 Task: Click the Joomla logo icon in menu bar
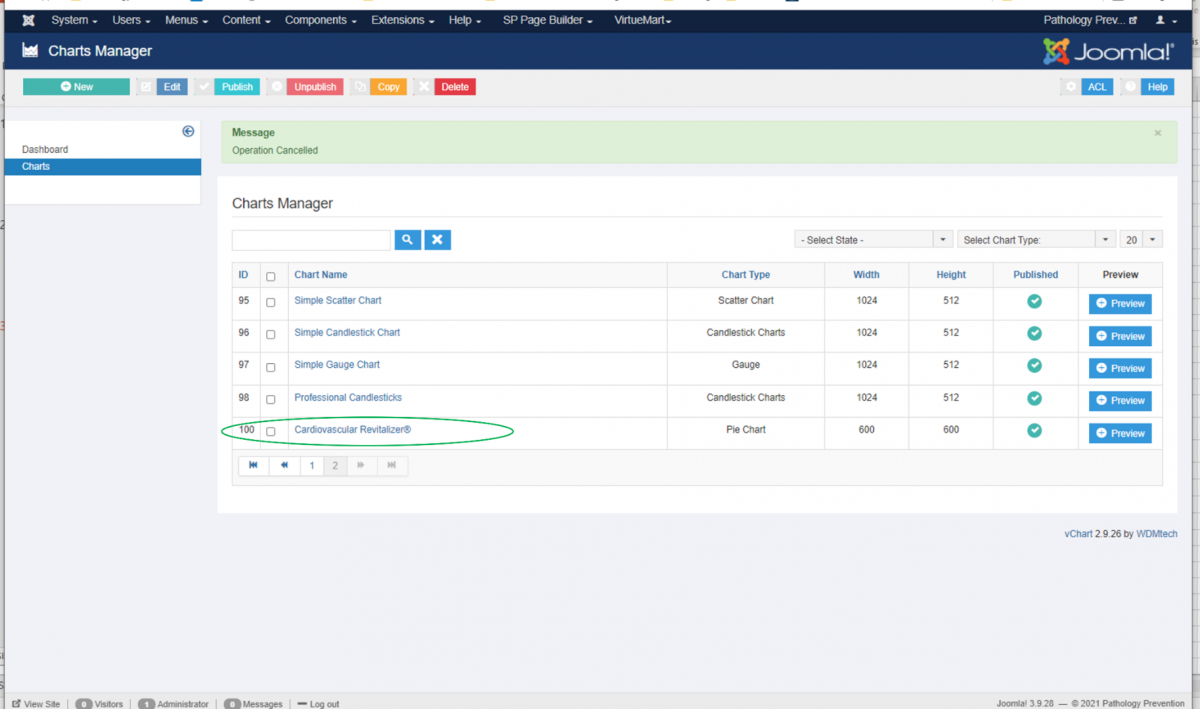29,20
